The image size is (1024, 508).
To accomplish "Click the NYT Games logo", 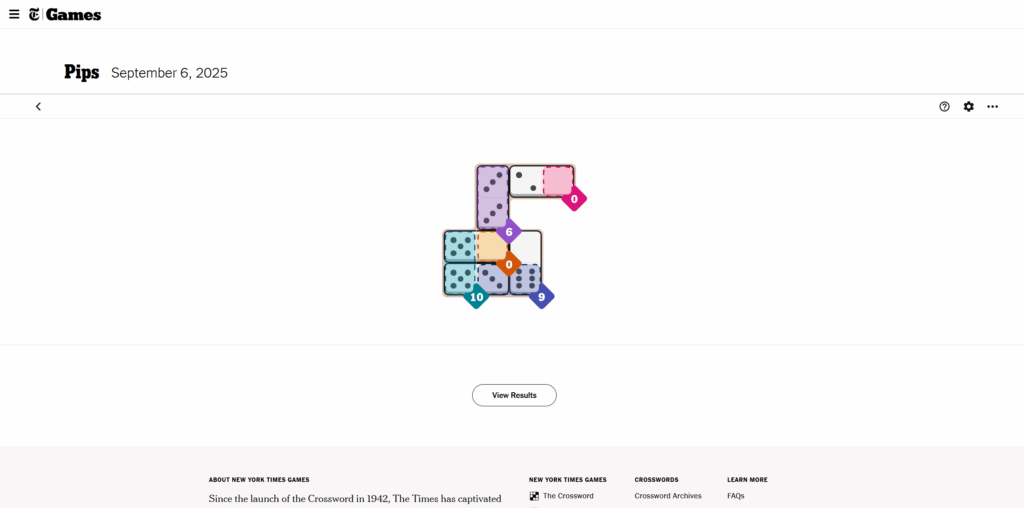I will [x=65, y=14].
